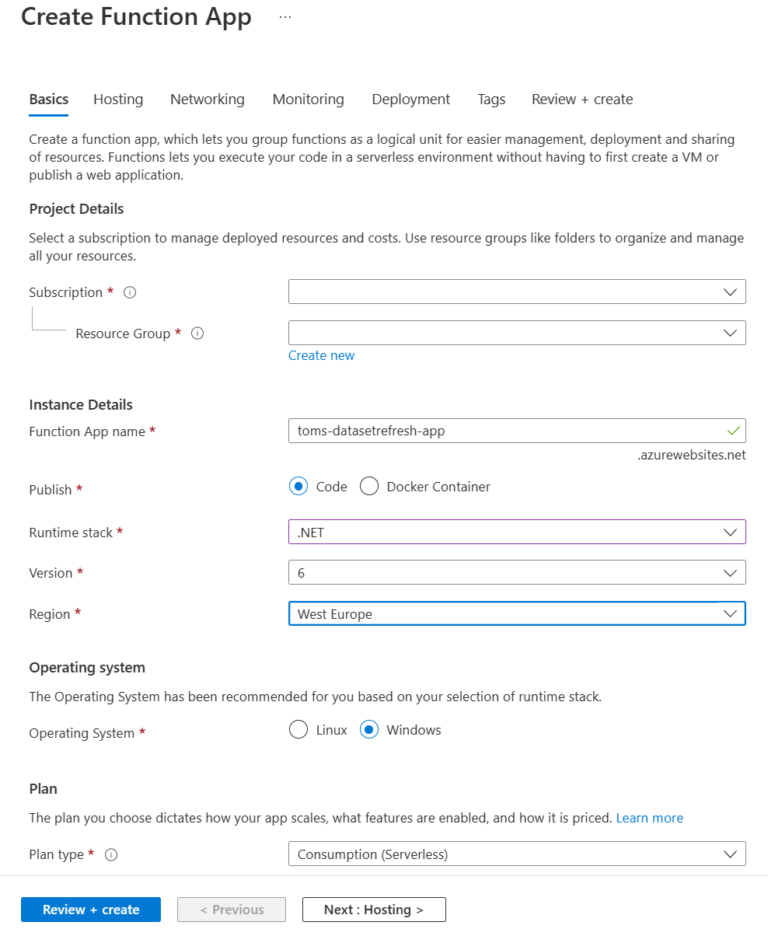Open the Resource Group dropdown
This screenshot has height=929, width=768.
coord(517,332)
